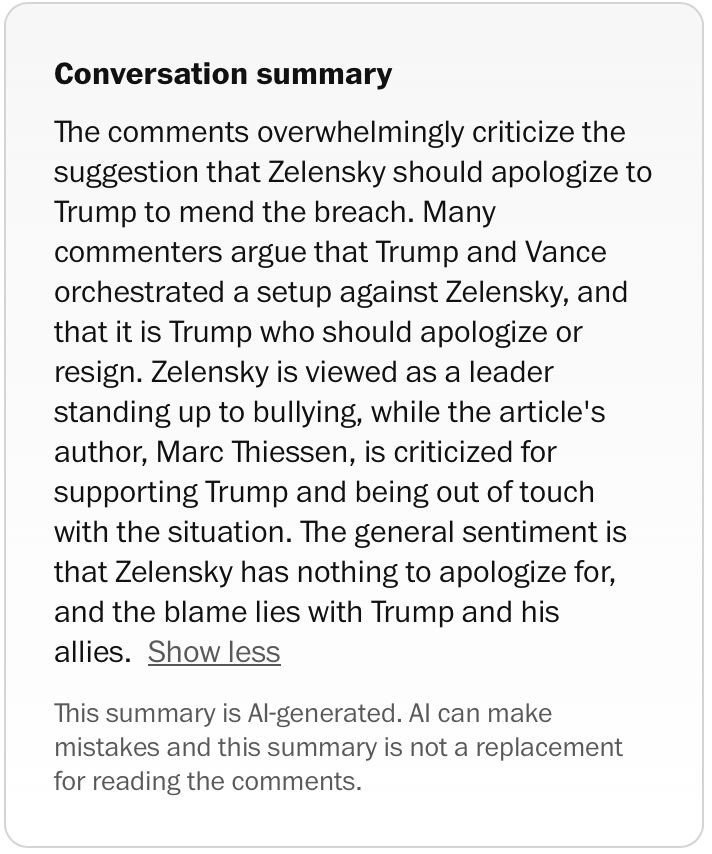Collapse the summary with Show less
The width and height of the screenshot is (712, 854).
[x=214, y=652]
